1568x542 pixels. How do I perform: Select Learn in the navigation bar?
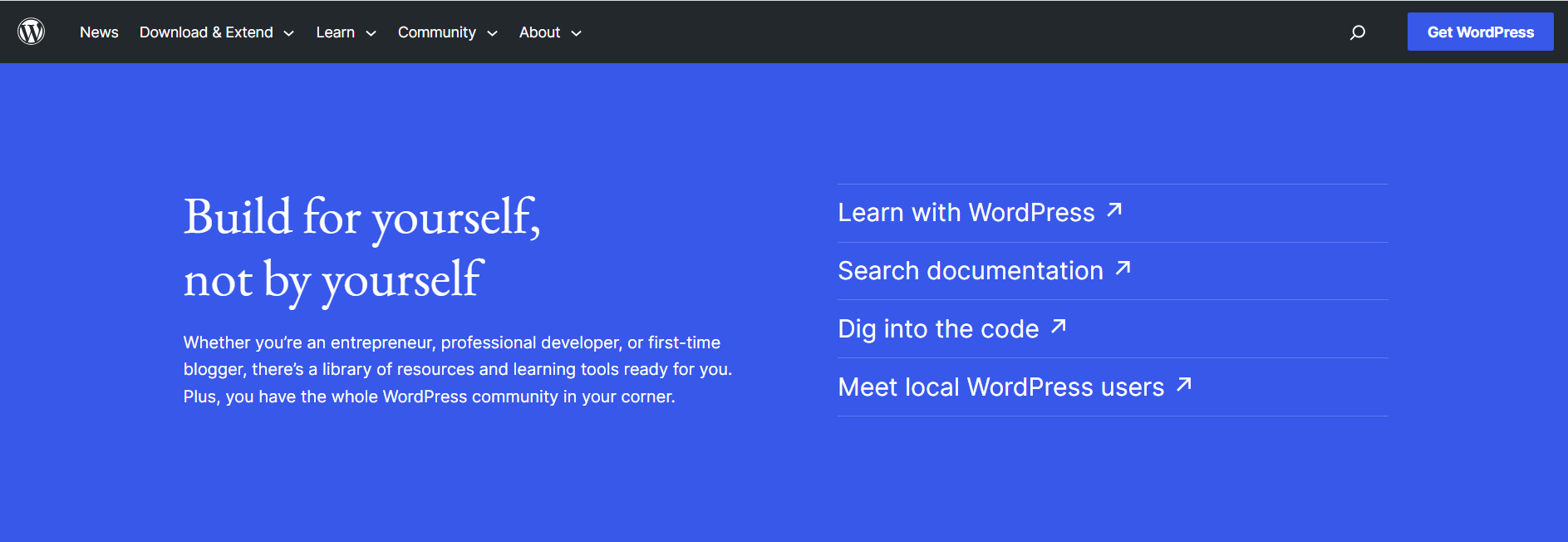point(336,32)
